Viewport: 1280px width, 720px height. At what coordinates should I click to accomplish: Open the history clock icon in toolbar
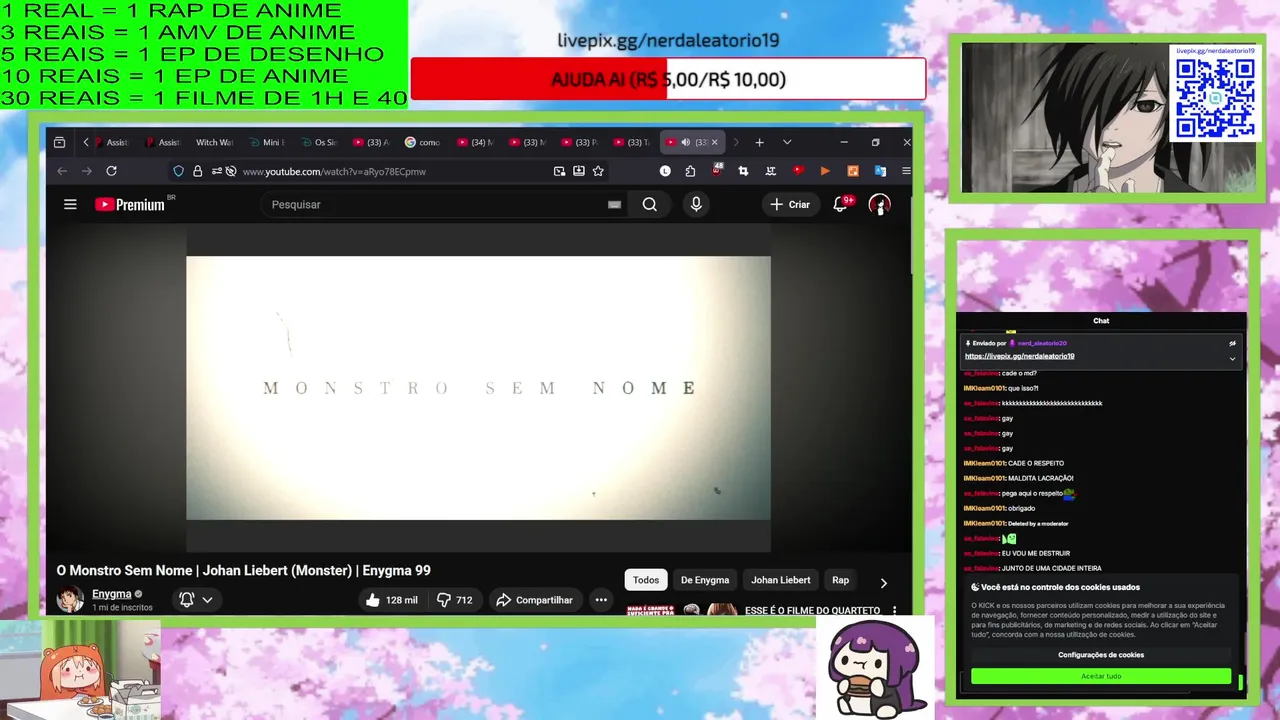[665, 171]
